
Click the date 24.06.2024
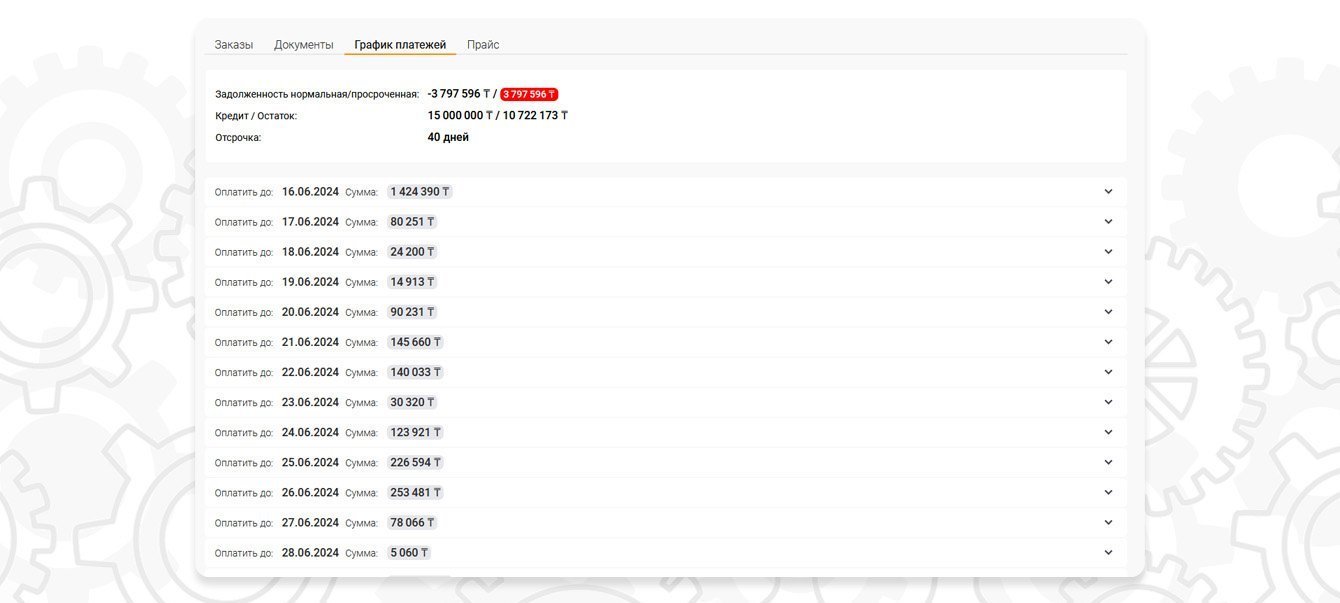pos(310,431)
